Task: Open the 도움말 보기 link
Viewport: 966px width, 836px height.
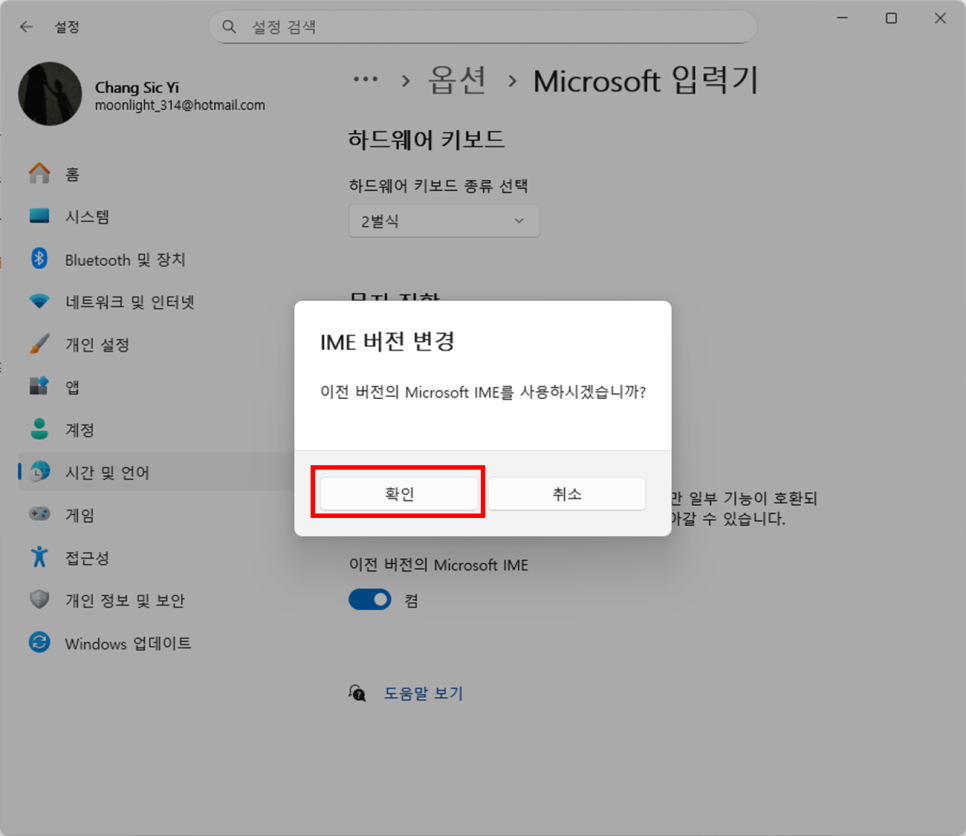Action: click(423, 693)
